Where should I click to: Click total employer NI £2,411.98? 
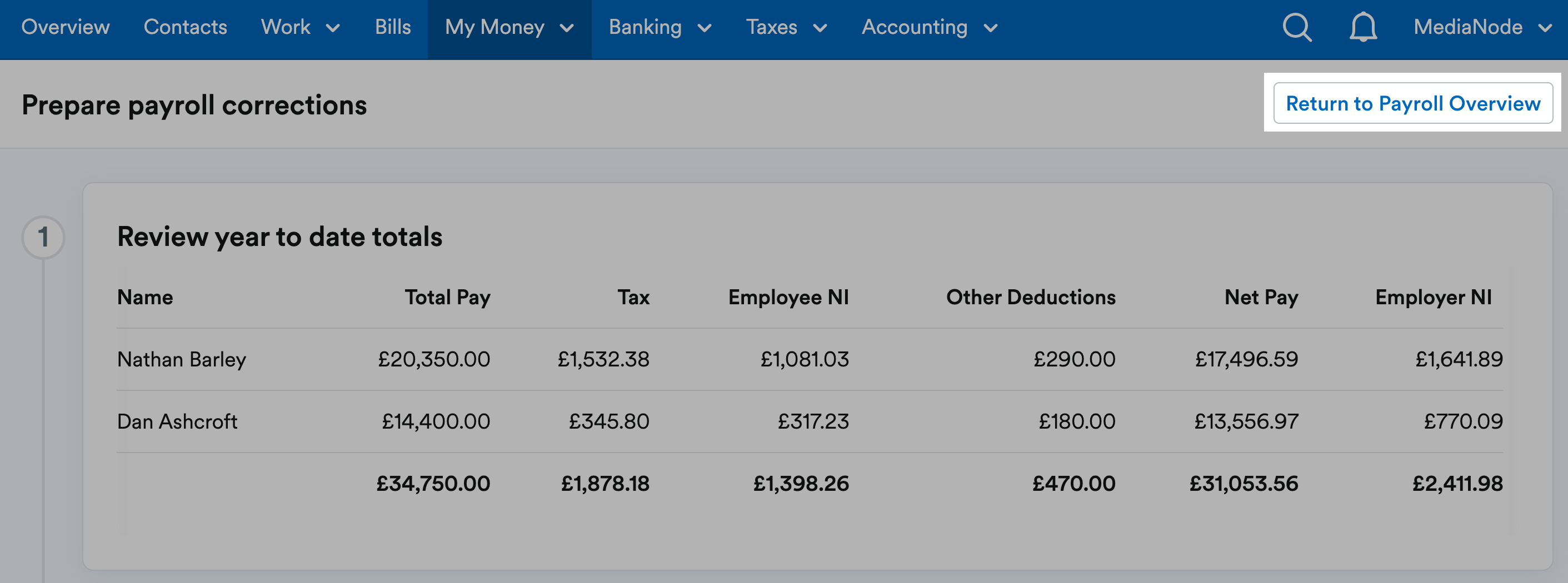click(x=1458, y=484)
